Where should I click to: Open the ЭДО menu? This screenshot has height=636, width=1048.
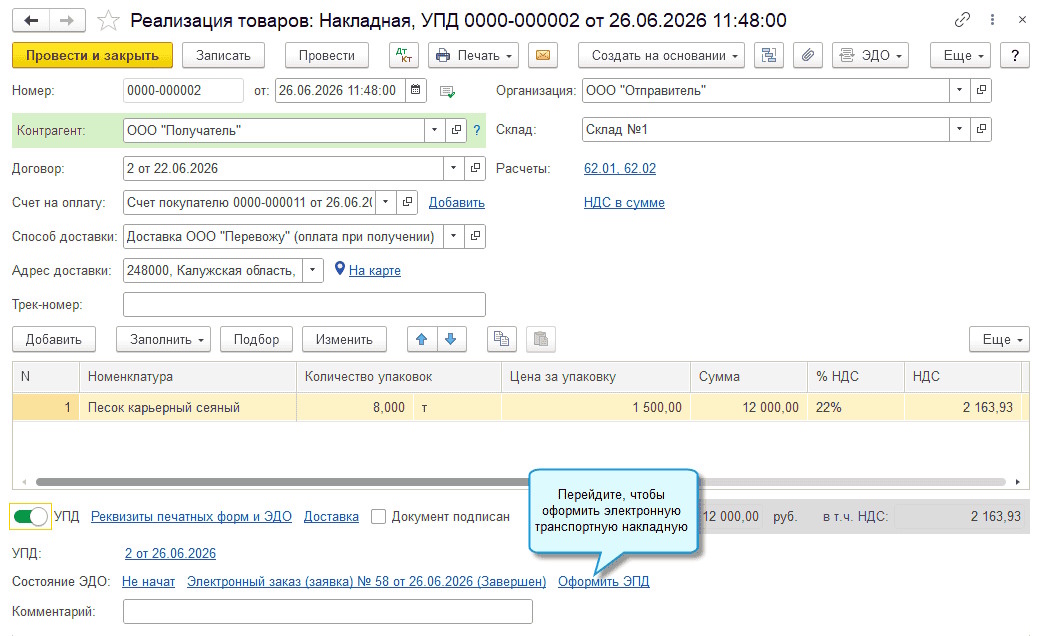pos(870,55)
